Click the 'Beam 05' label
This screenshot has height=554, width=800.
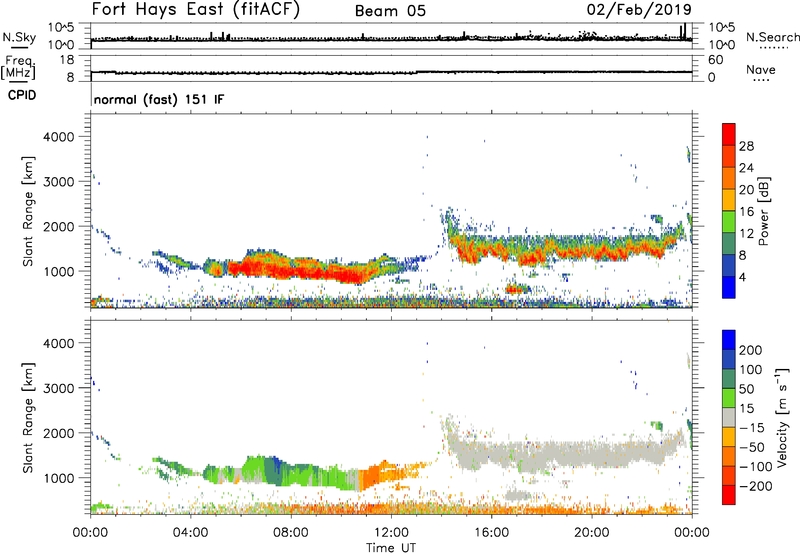click(x=390, y=11)
